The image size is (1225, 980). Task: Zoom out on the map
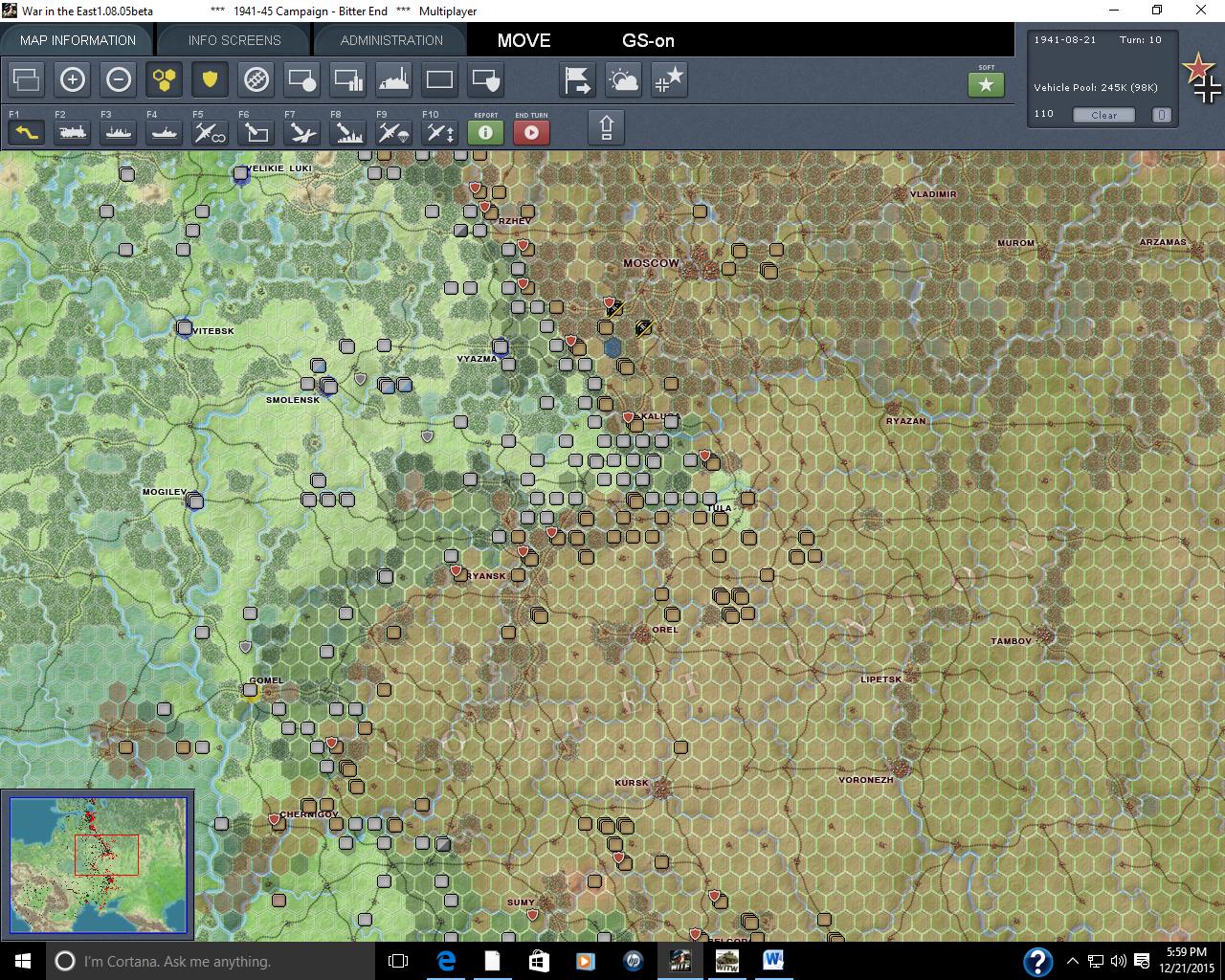(119, 79)
